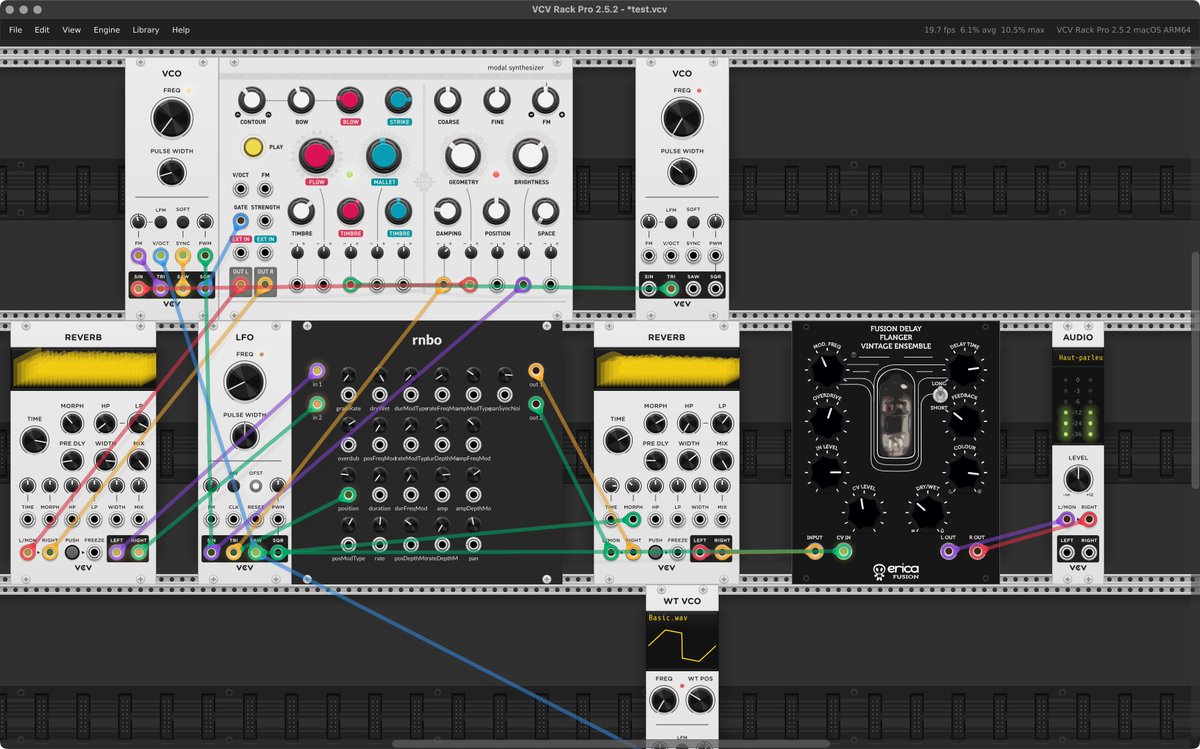The image size is (1200, 749).
Task: Click the DELAY TIME knob on Fusion Delay
Action: [x=965, y=371]
